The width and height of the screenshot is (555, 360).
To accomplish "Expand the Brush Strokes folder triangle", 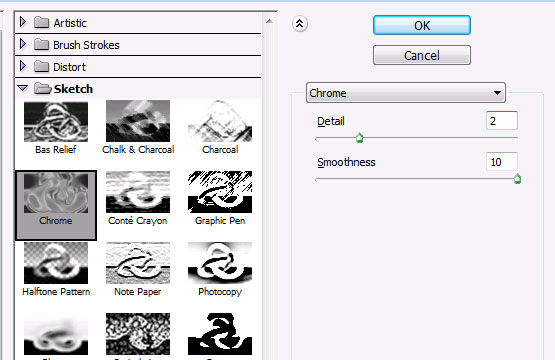I will pyautogui.click(x=23, y=44).
